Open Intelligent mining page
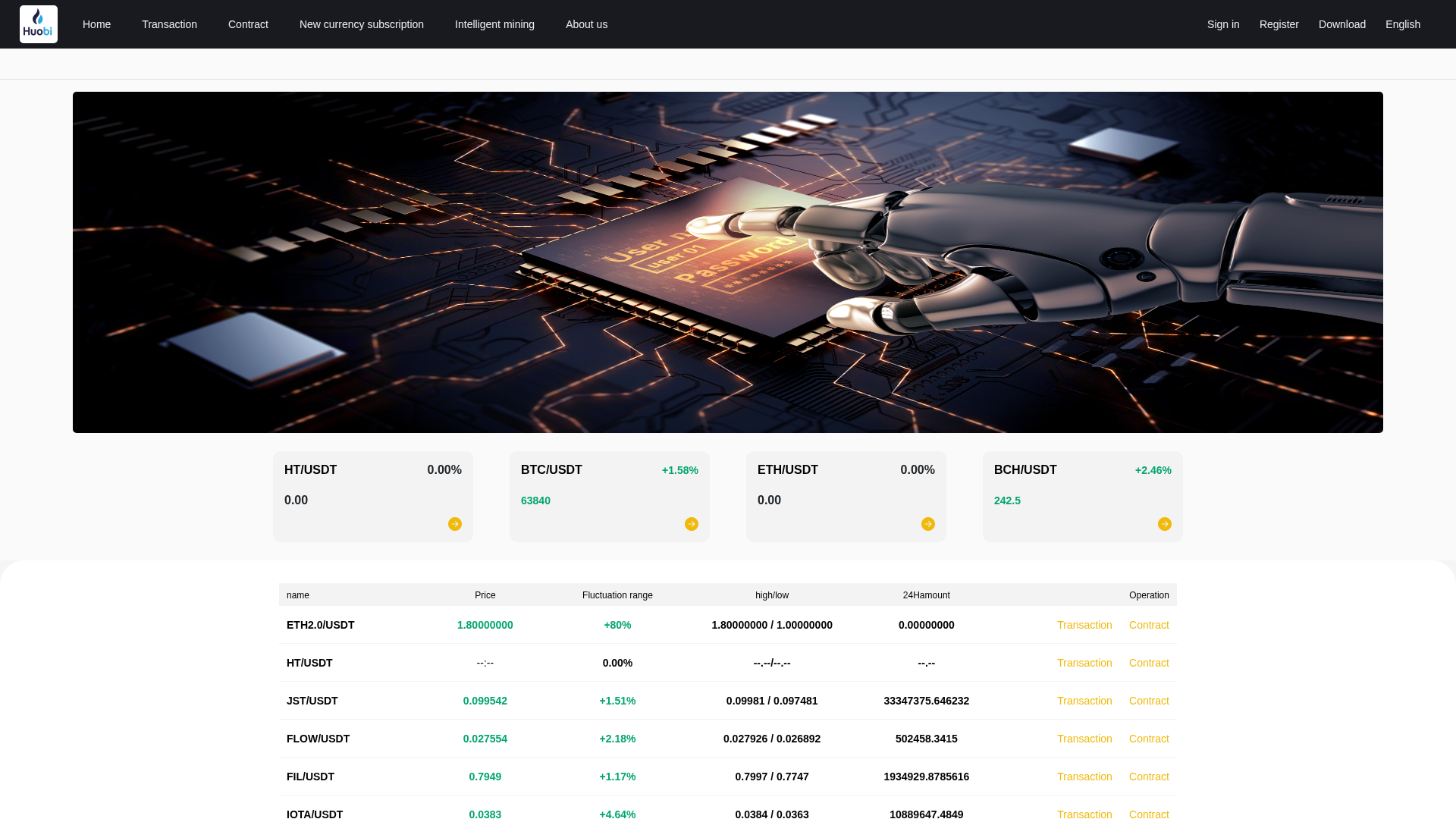1456x819 pixels. [494, 24]
